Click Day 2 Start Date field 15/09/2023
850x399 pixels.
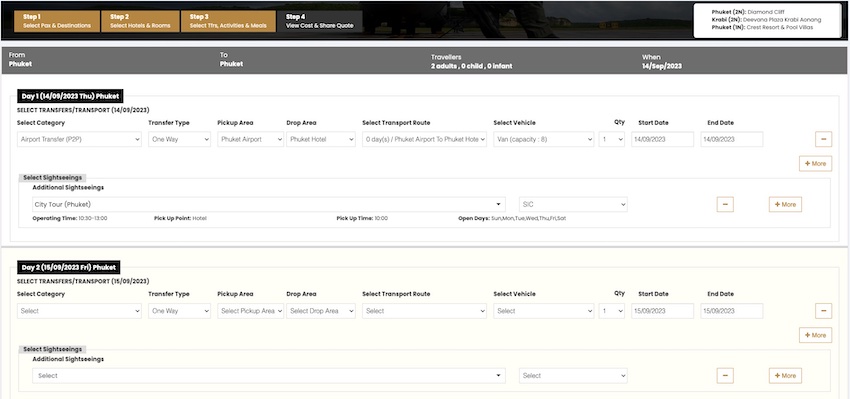(662, 311)
